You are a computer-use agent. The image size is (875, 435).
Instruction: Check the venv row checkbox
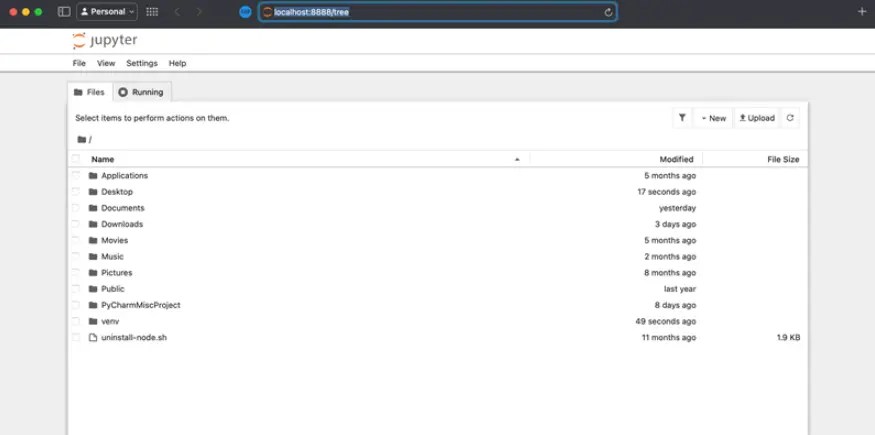(x=76, y=321)
